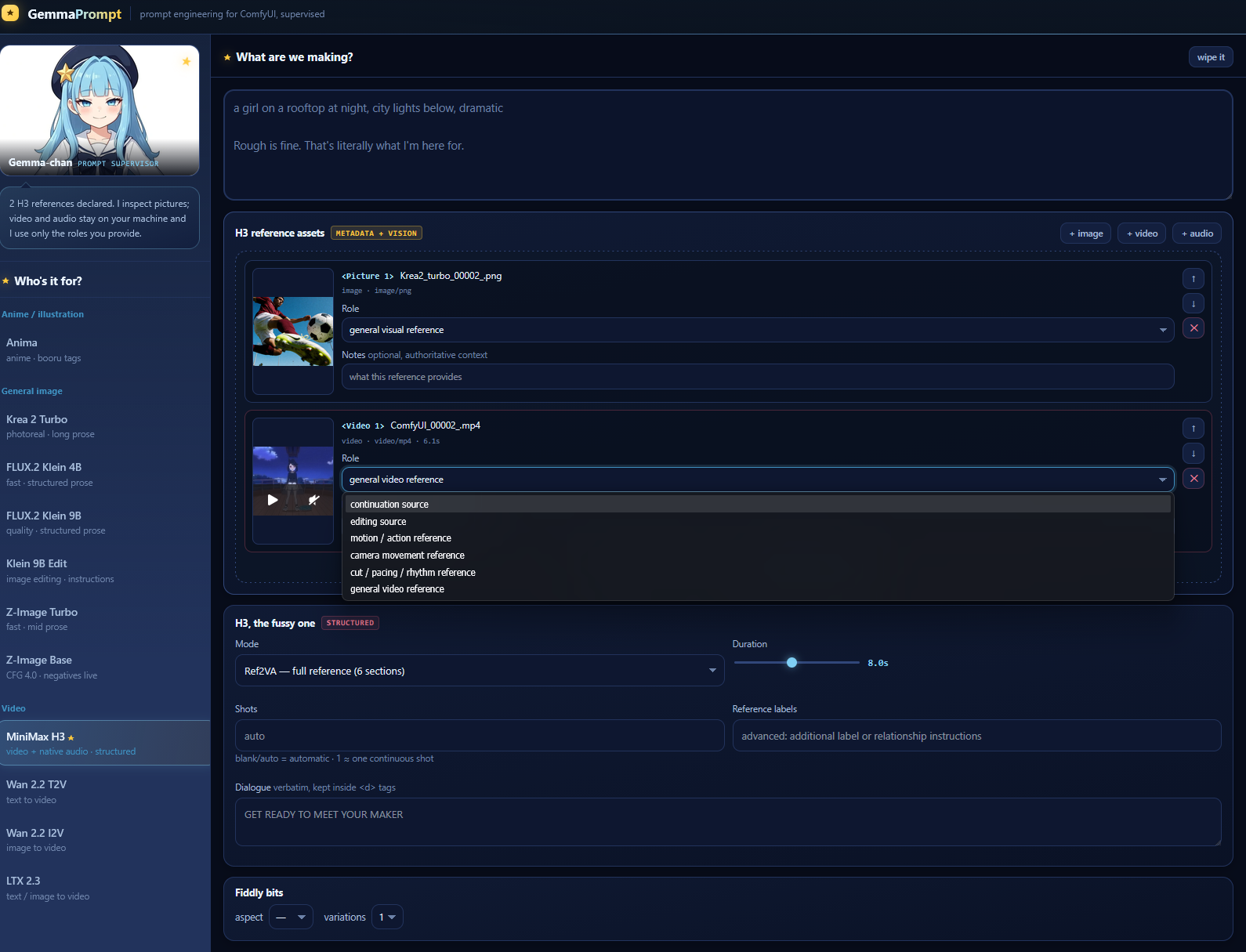Play the ComfyUI_00002_.mp4 video preview
Image resolution: width=1246 pixels, height=952 pixels.
tap(273, 500)
